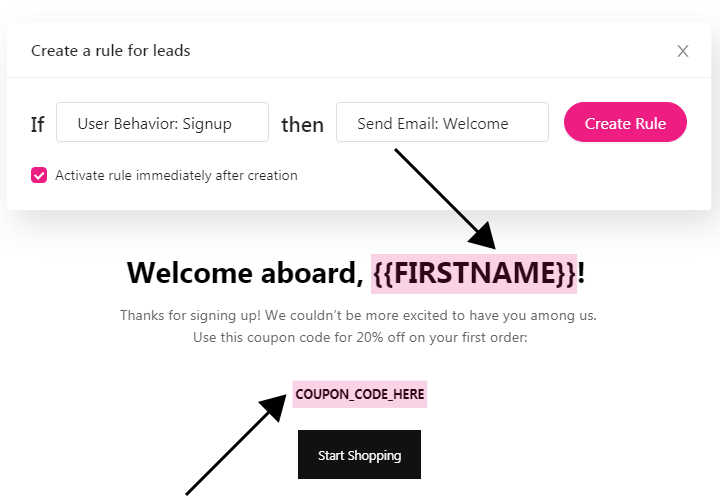Screen dimensions: 720x500
Task: Click the 'If' label before the first dropdown
Action: [x=38, y=124]
